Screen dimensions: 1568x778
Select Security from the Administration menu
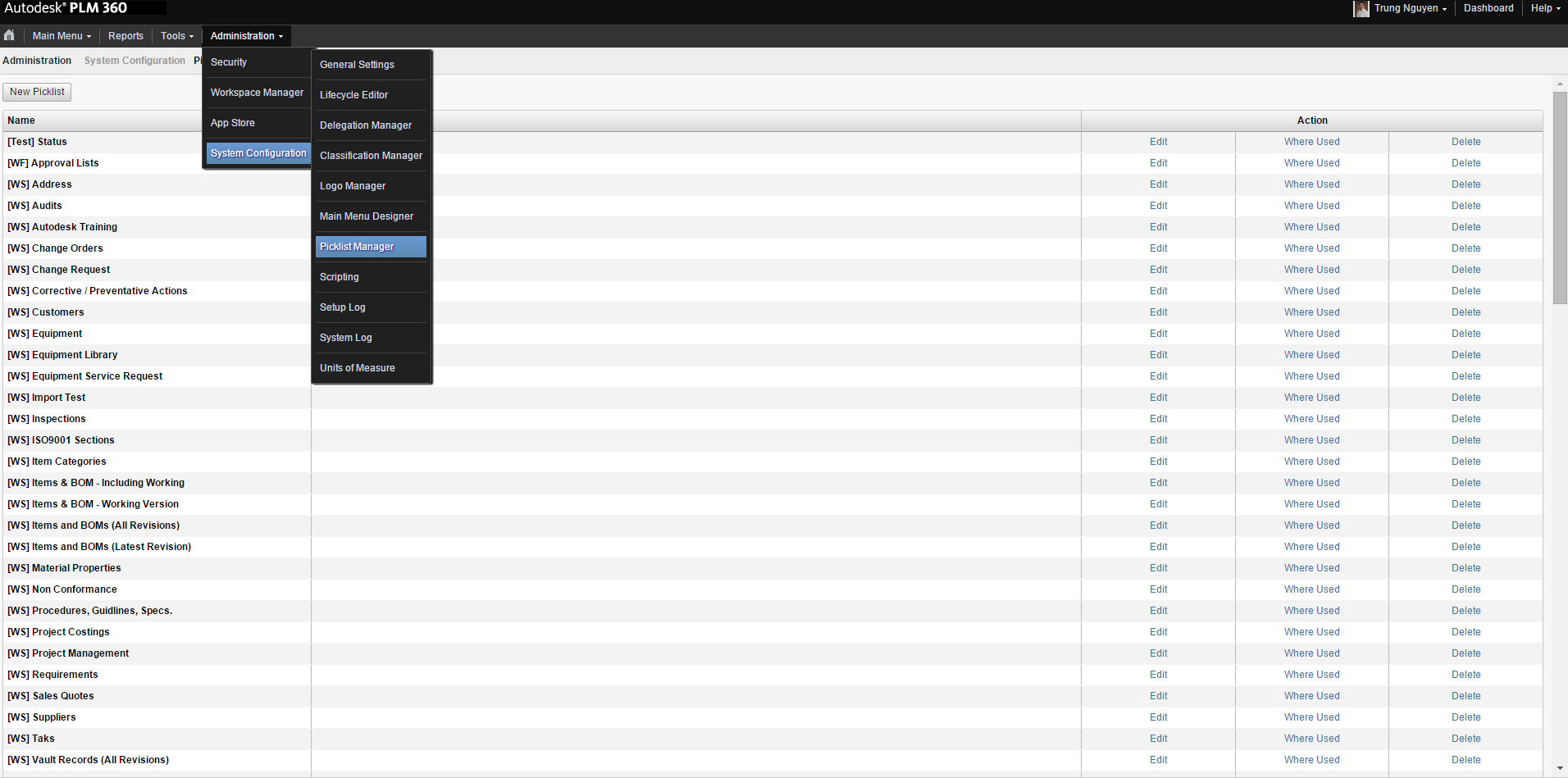tap(228, 61)
